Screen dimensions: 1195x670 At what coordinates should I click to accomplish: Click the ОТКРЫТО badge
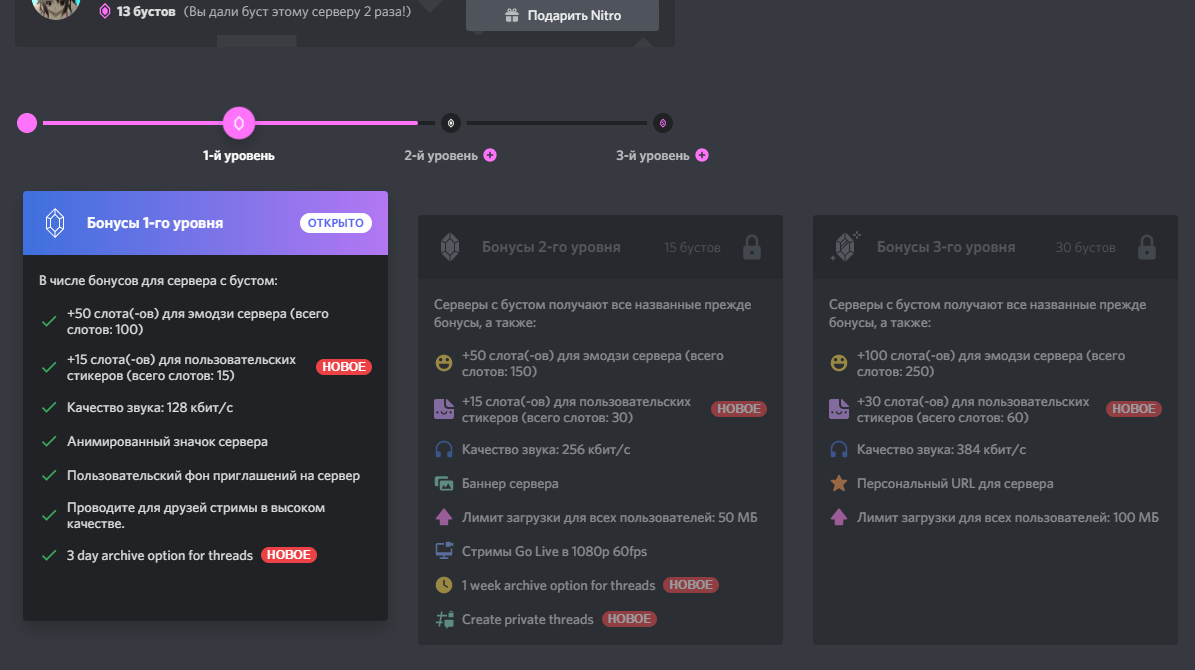[x=335, y=223]
